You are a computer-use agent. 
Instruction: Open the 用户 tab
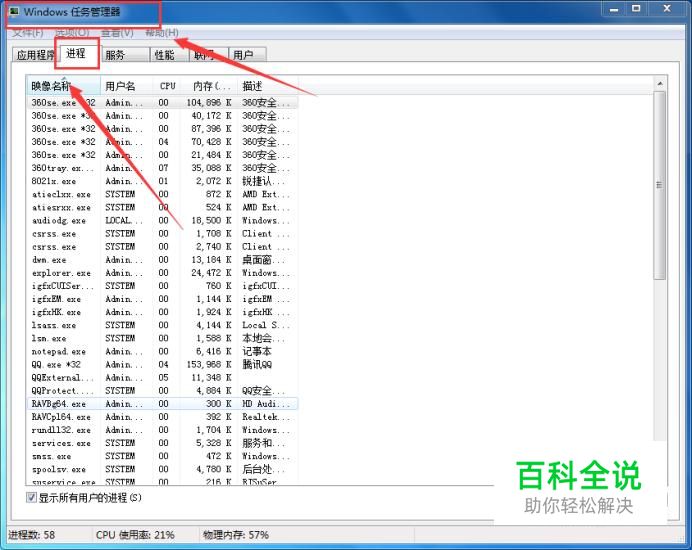[247, 55]
